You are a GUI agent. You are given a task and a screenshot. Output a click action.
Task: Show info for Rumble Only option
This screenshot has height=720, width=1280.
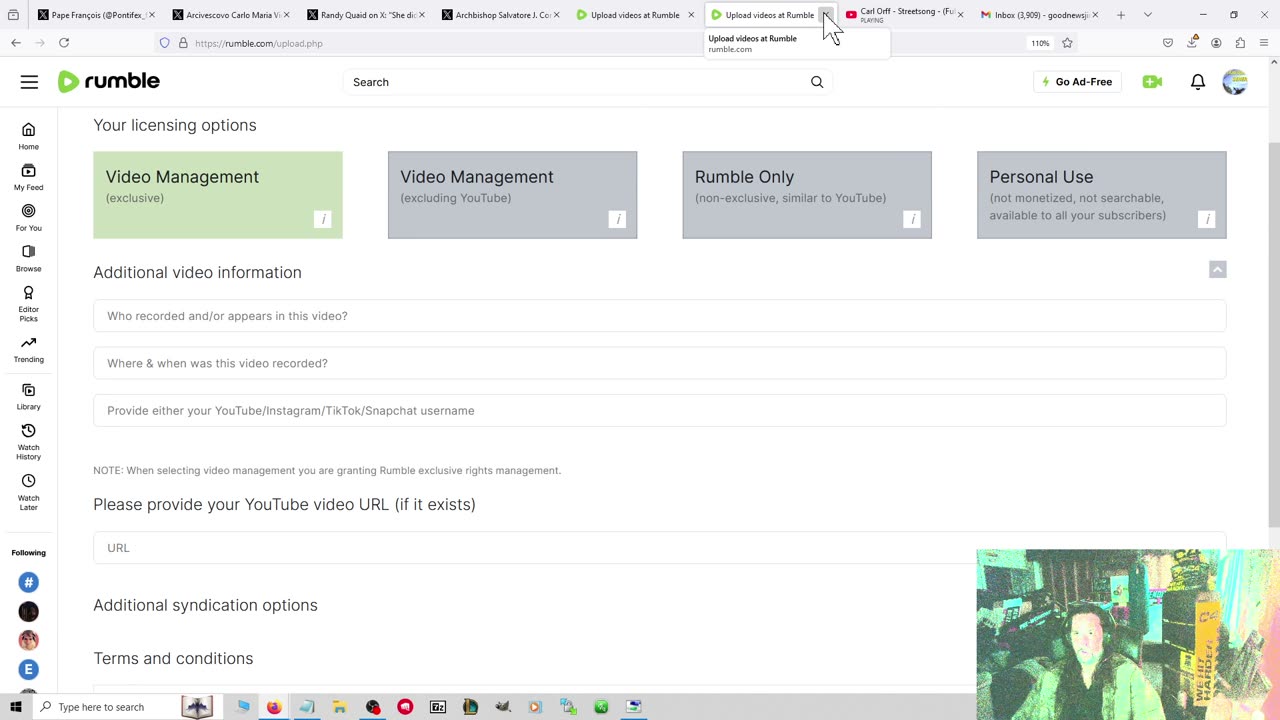pos(911,219)
